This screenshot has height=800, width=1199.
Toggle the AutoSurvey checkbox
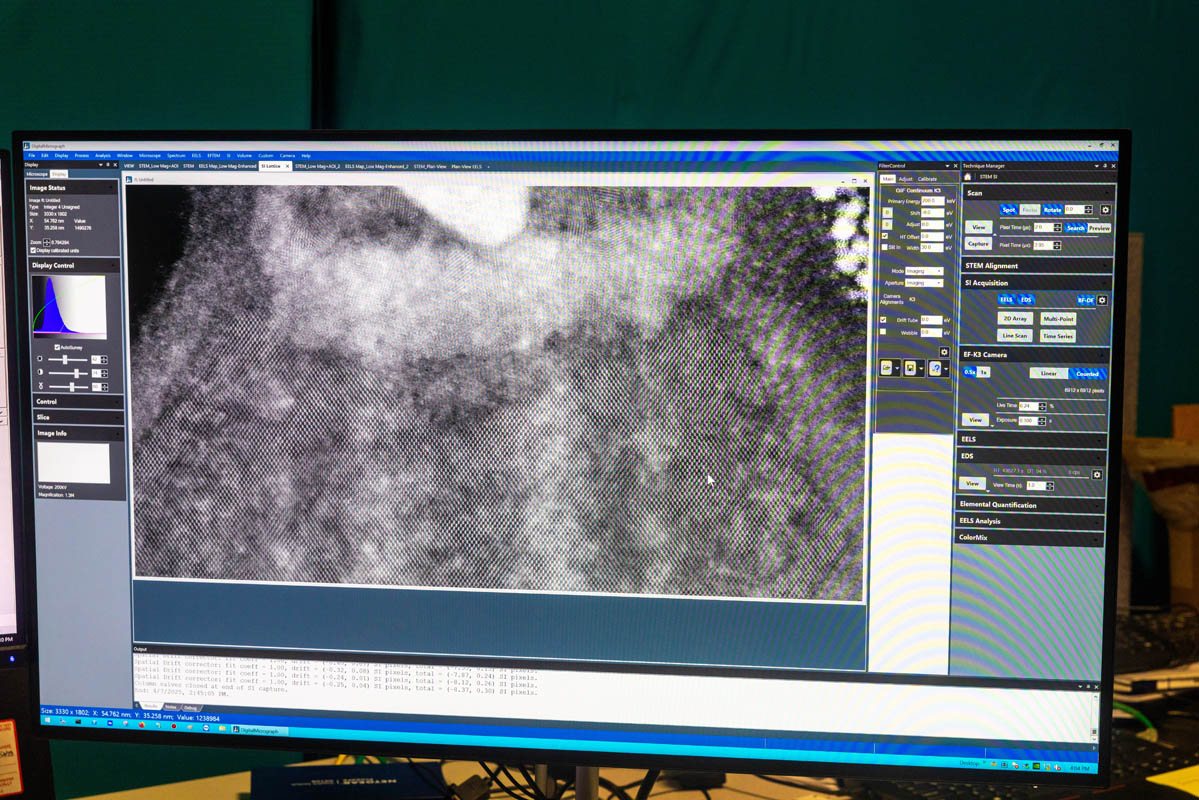(58, 347)
